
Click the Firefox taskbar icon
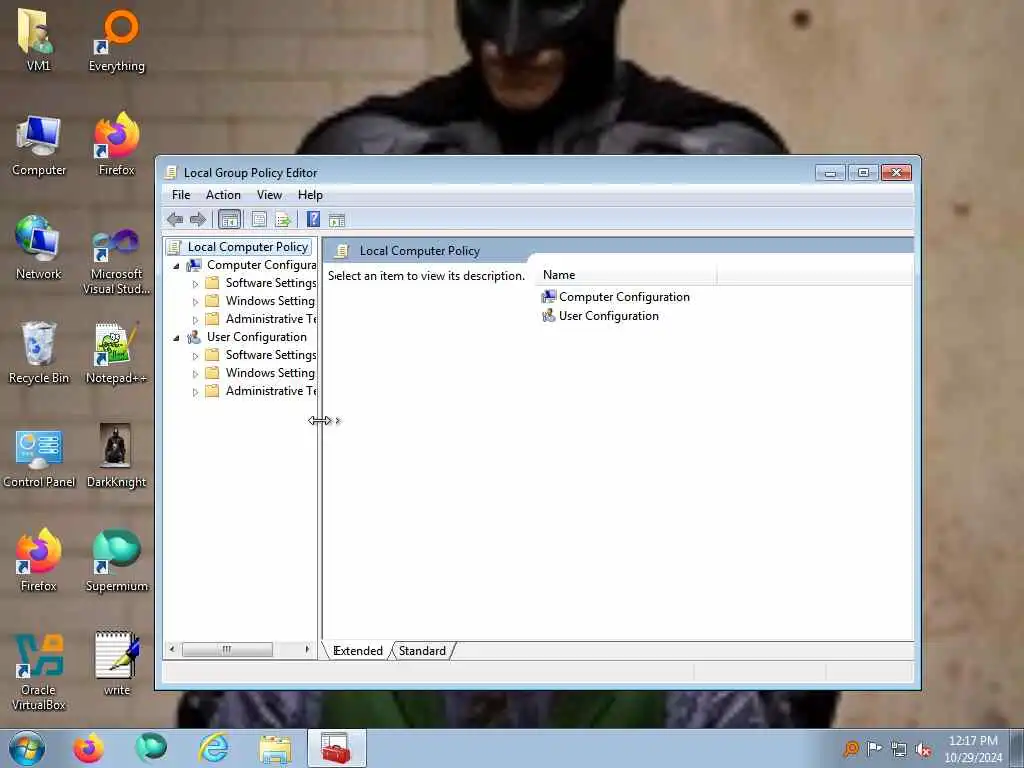click(88, 748)
